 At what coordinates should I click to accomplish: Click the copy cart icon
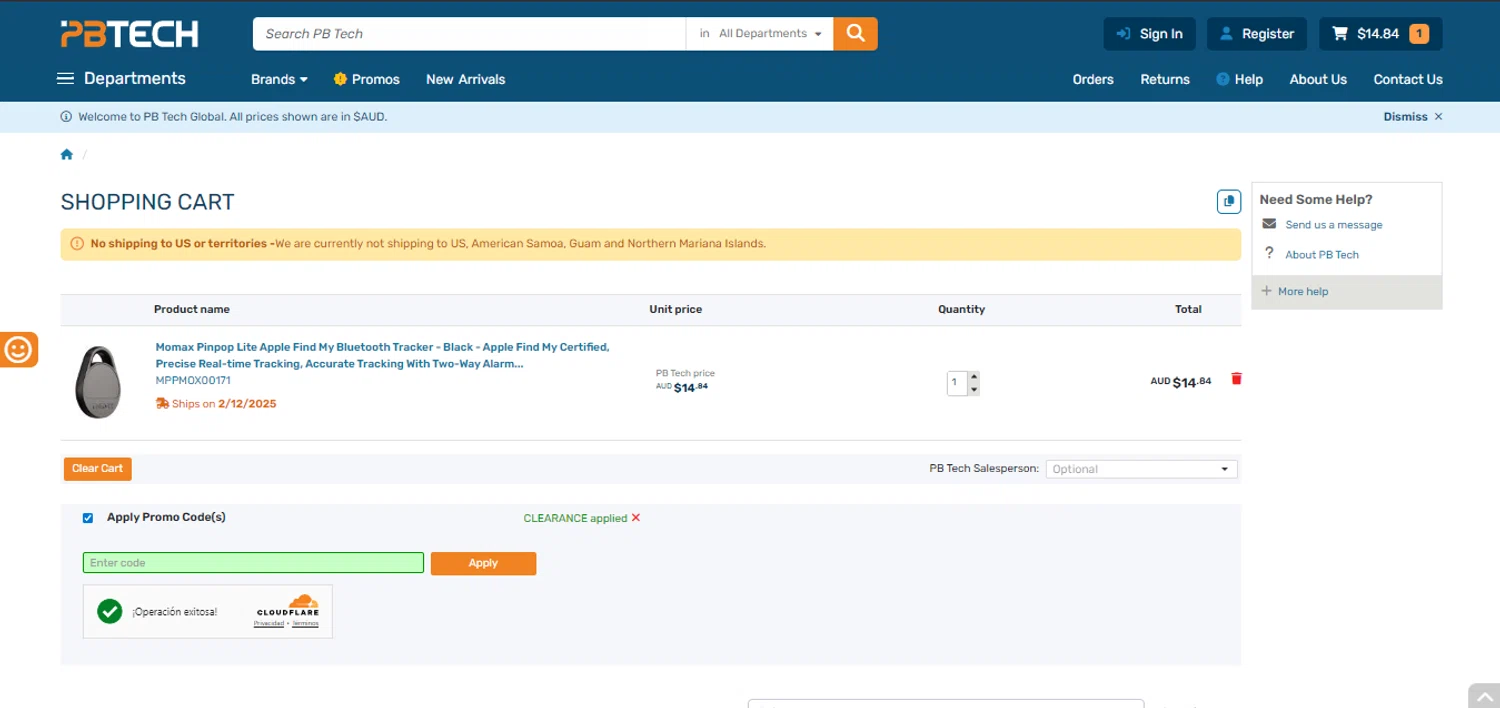click(1229, 201)
